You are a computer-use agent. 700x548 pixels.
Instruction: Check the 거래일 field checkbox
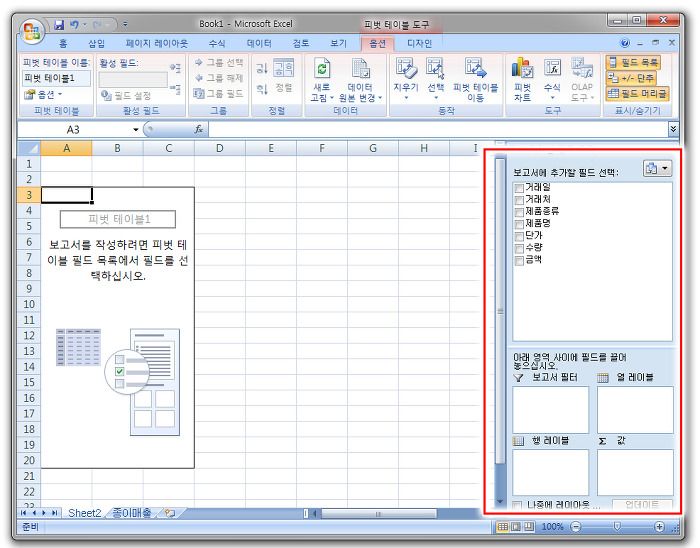[519, 188]
